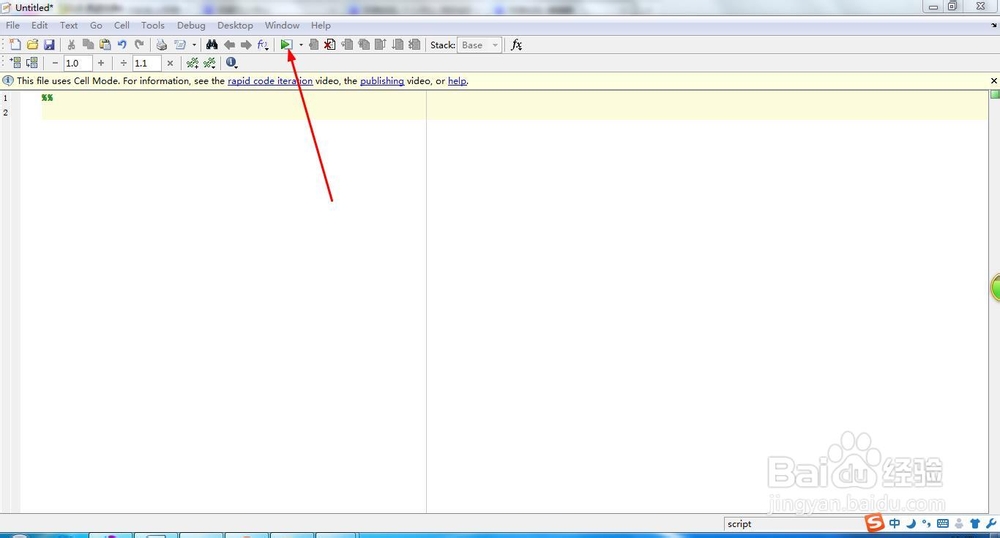The height and width of the screenshot is (538, 1000).
Task: Go back with the left arrow icon
Action: [x=229, y=45]
